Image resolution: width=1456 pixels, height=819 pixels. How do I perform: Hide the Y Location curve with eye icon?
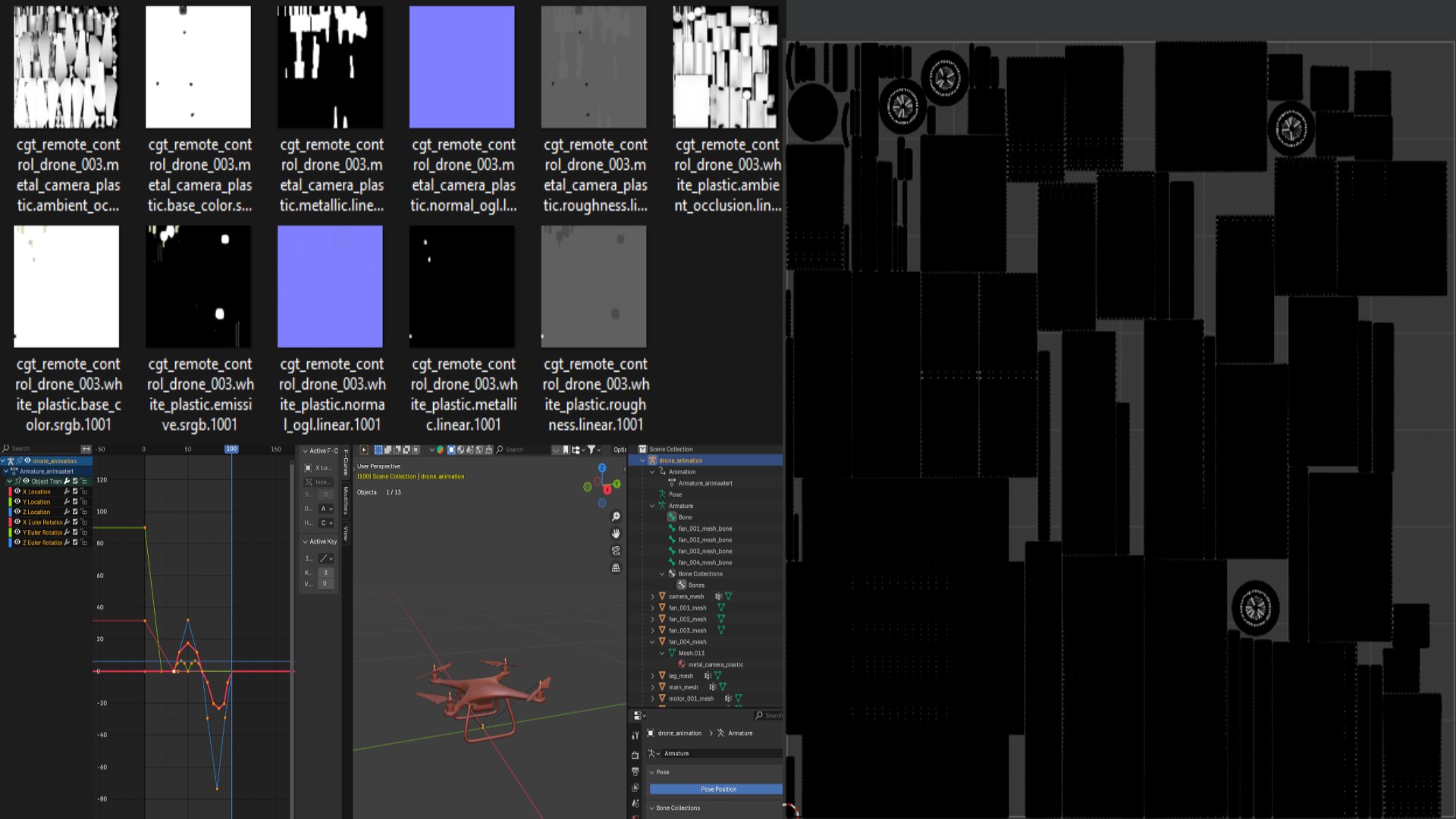click(x=17, y=502)
